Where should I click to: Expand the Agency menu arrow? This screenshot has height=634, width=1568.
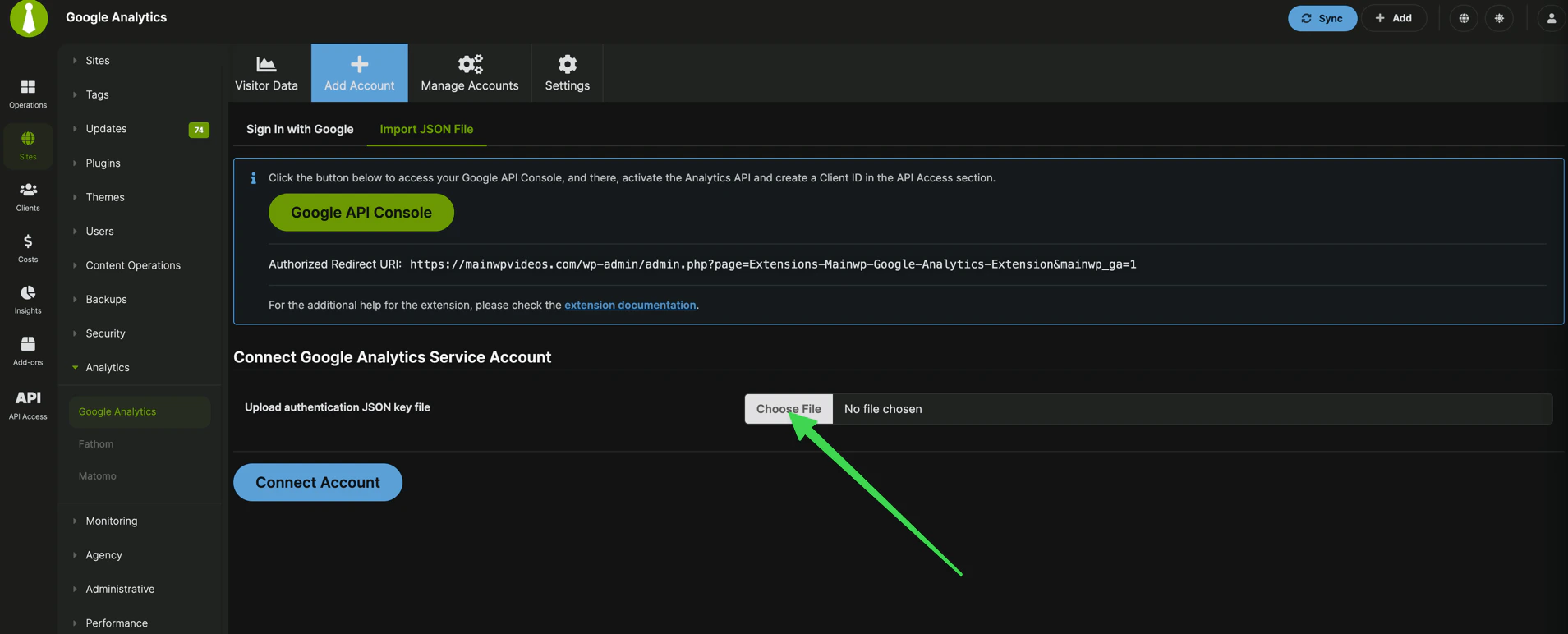pos(75,555)
